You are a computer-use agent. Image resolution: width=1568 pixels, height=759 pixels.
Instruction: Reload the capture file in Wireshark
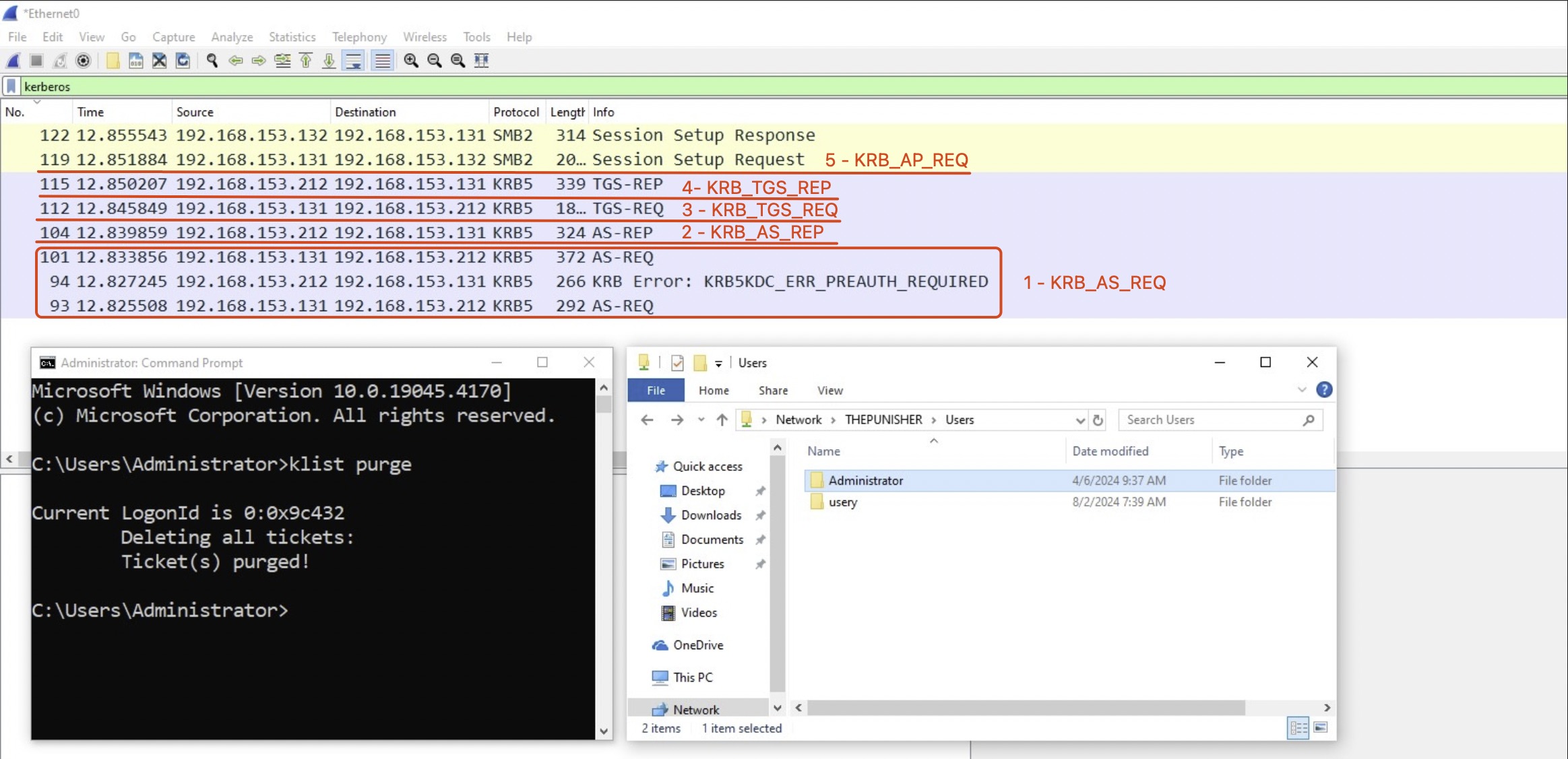tap(183, 61)
